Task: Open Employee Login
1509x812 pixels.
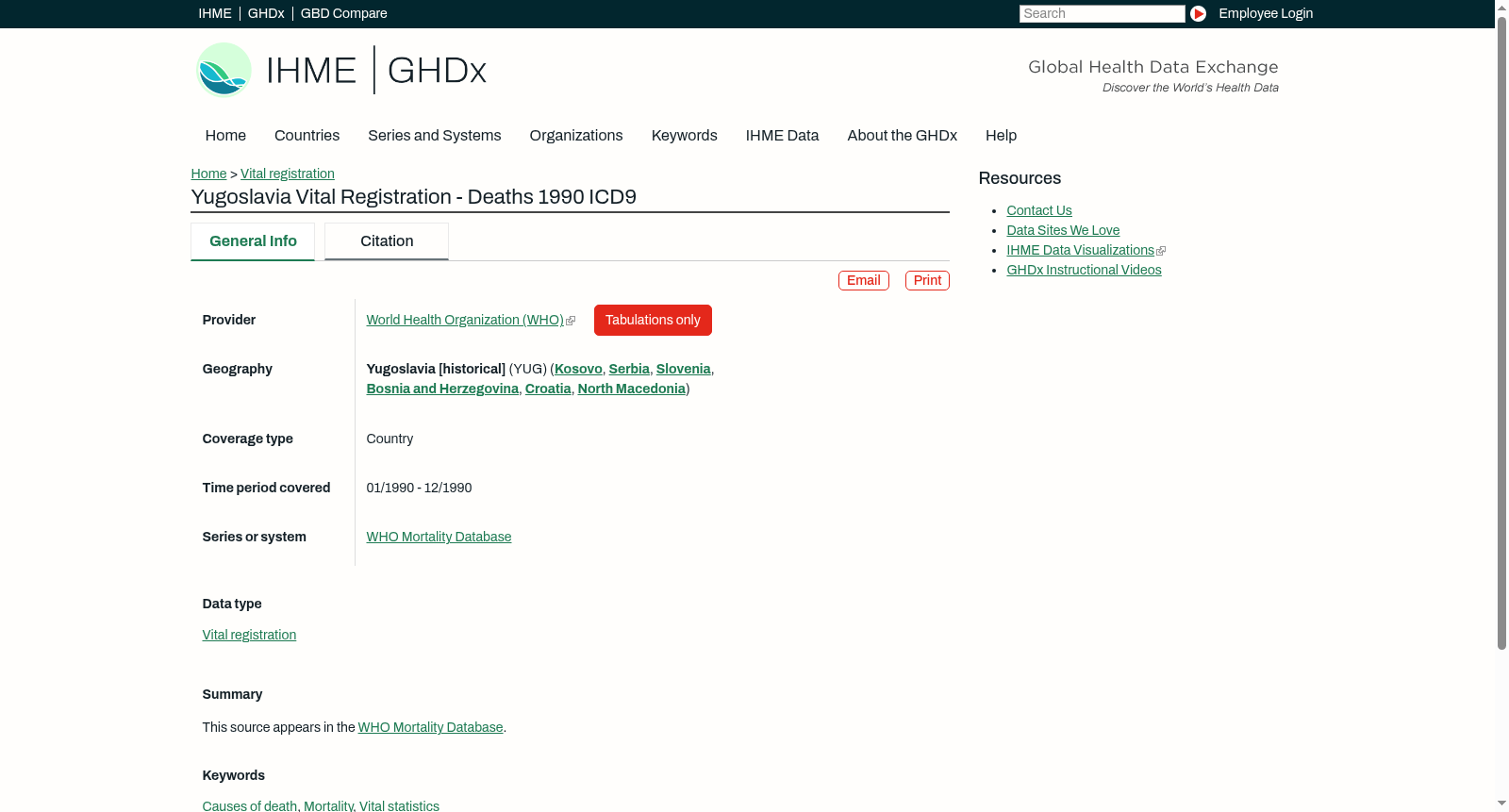Action: pos(1266,13)
